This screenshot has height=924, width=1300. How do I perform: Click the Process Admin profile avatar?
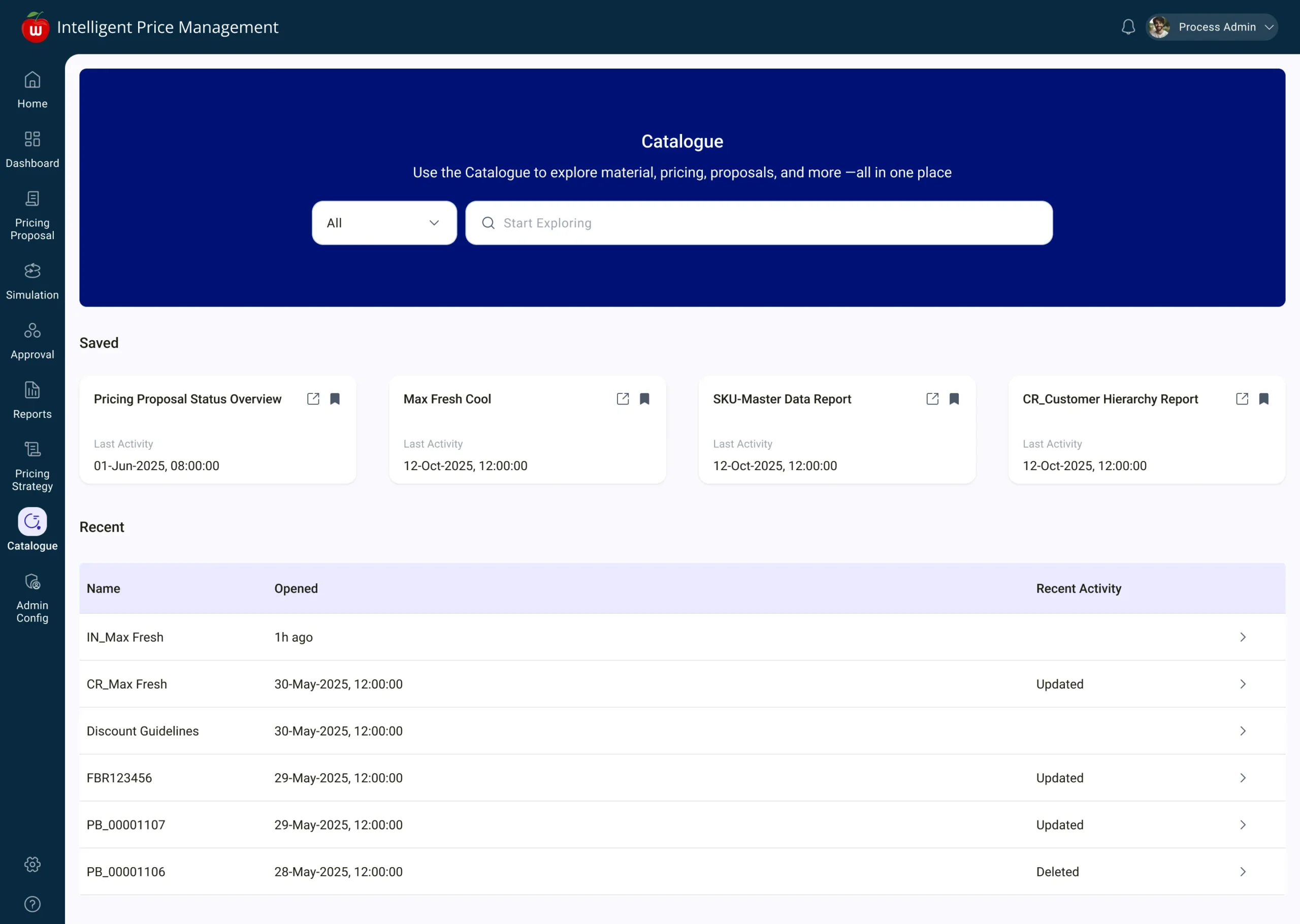pyautogui.click(x=1159, y=27)
